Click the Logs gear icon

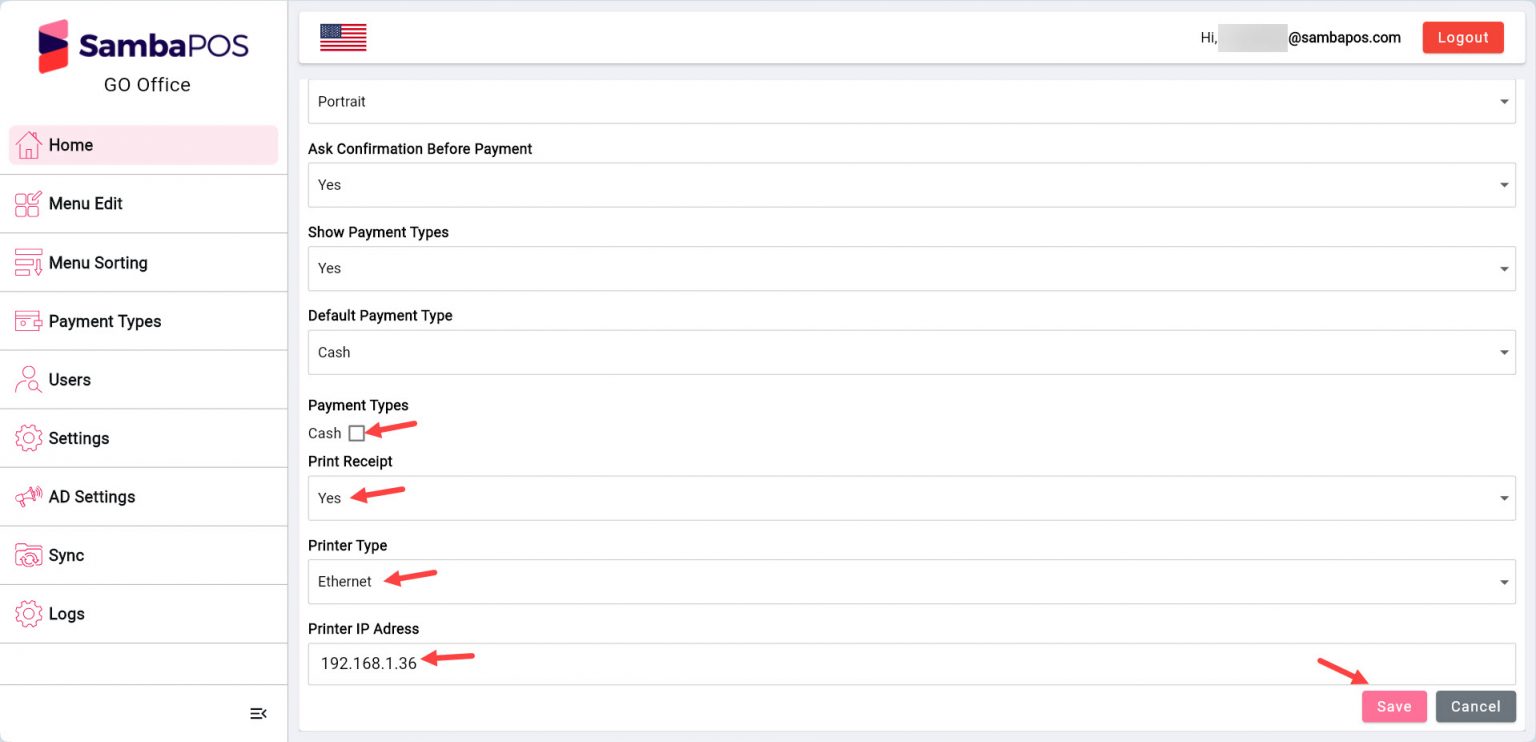[28, 614]
